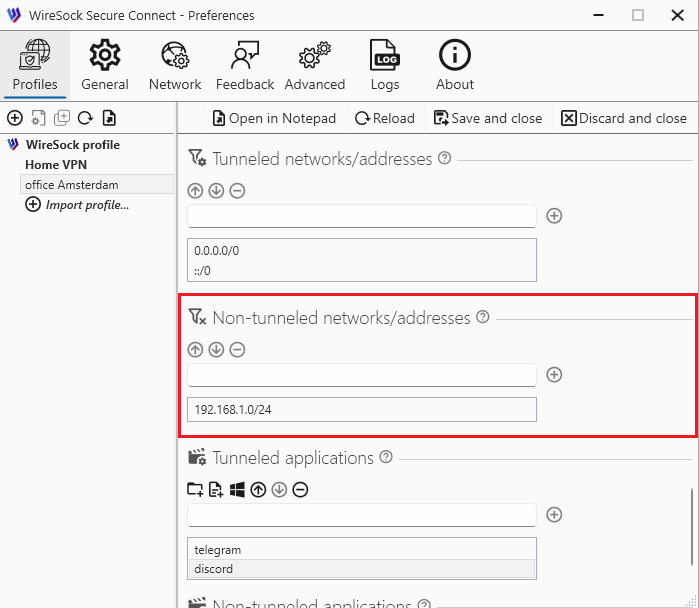Click the export profile icon in sidebar toolbar
This screenshot has width=699, height=608.
(109, 118)
